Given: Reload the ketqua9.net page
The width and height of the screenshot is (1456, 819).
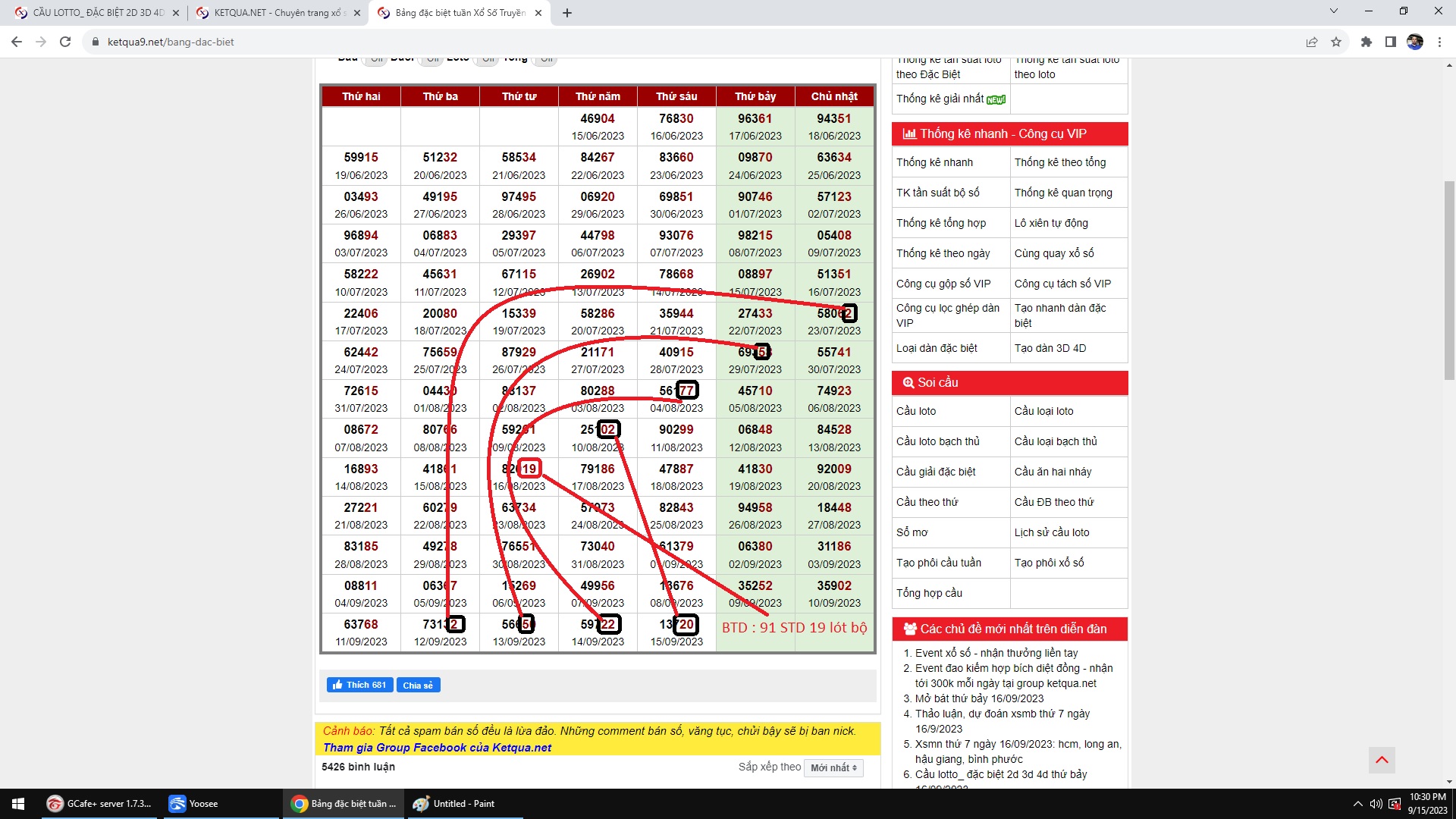Looking at the screenshot, I should click(x=65, y=42).
